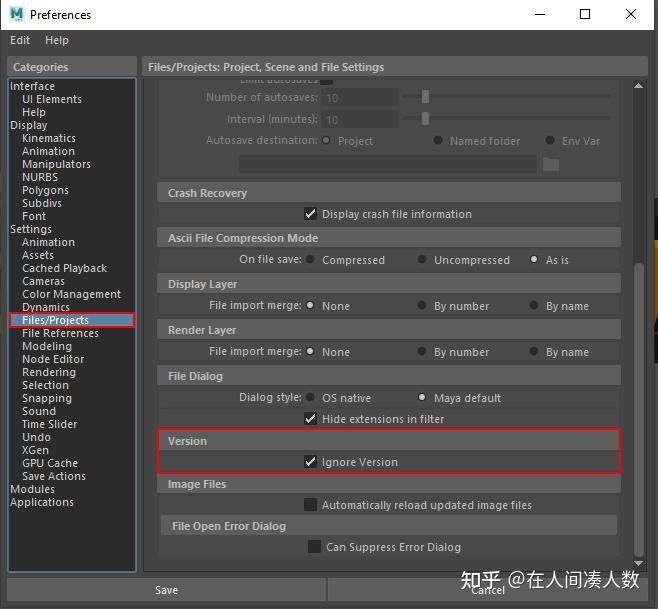The image size is (658, 609).
Task: Select Selection category
Action: click(x=45, y=385)
